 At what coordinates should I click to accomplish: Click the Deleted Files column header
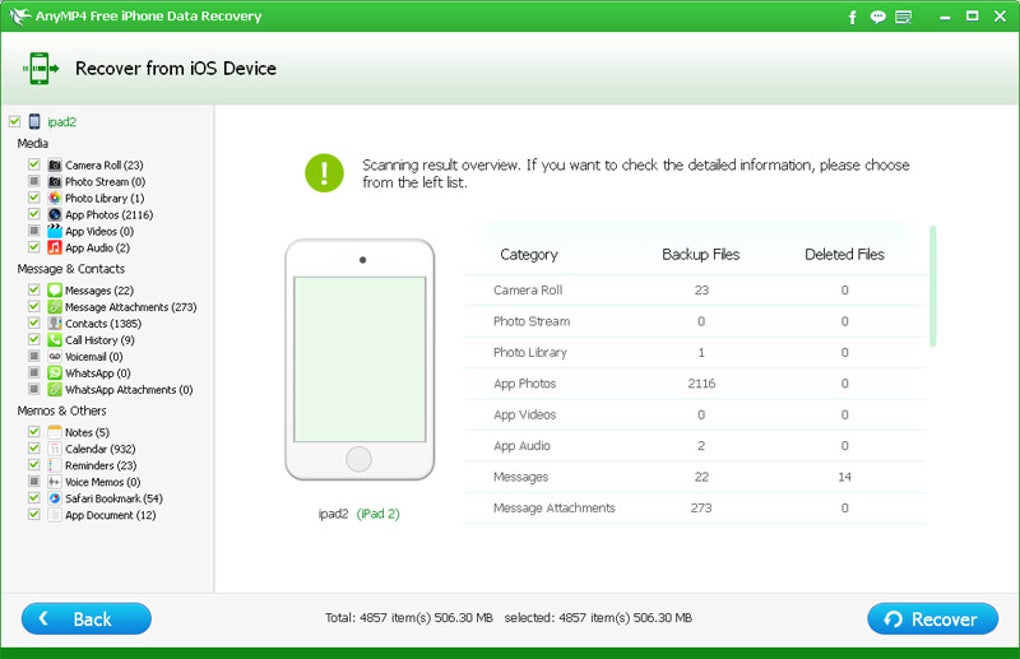tap(844, 254)
